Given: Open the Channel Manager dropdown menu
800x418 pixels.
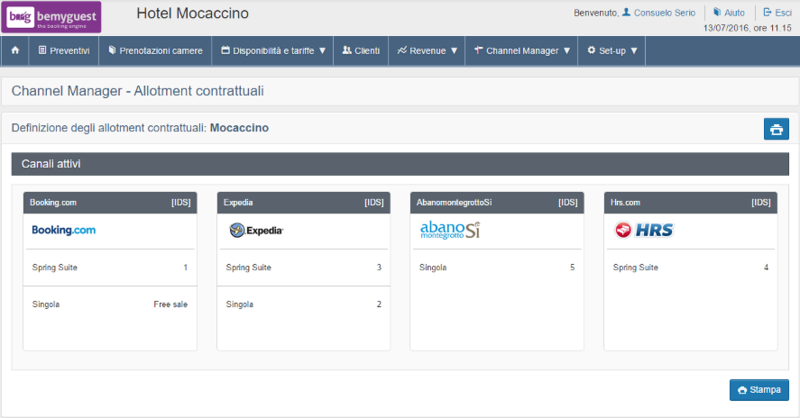Looking at the screenshot, I should (522, 50).
